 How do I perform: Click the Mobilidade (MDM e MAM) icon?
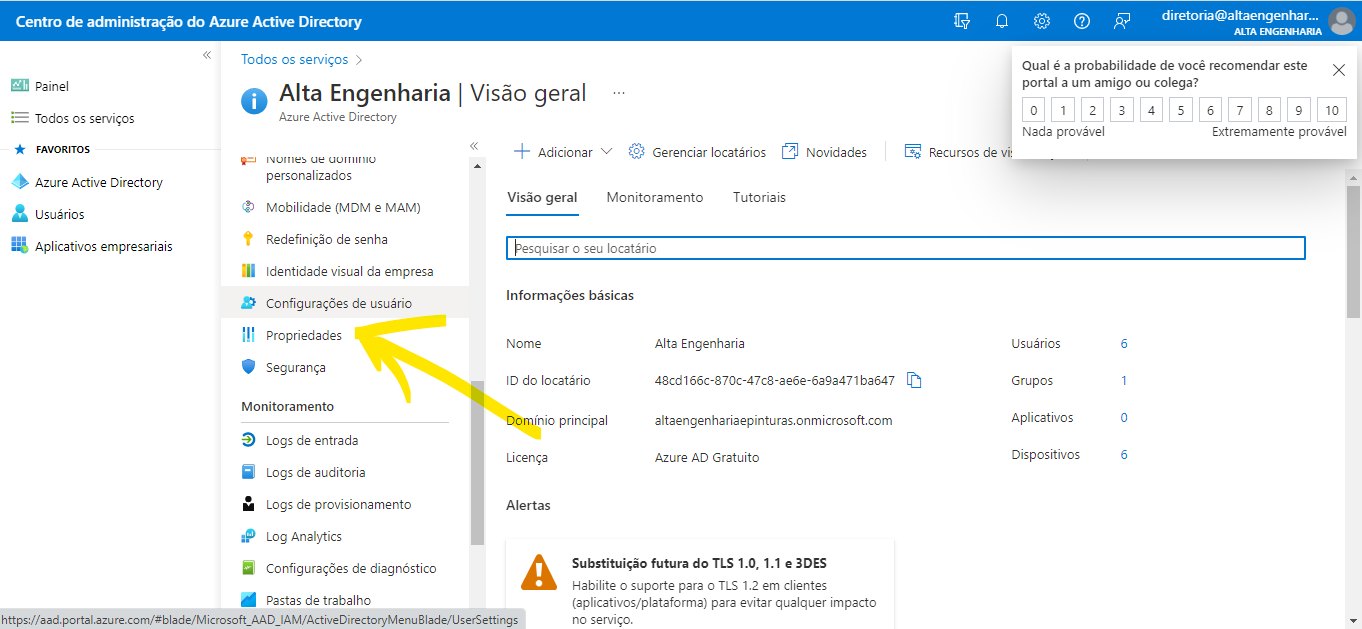(x=249, y=207)
